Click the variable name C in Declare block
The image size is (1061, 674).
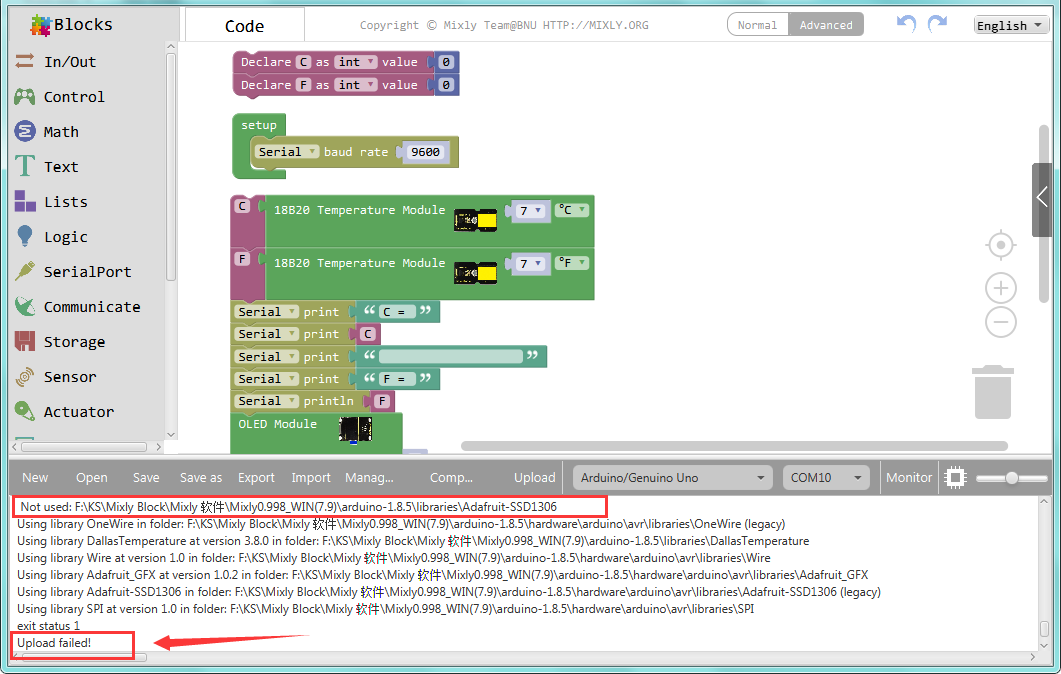click(x=304, y=62)
